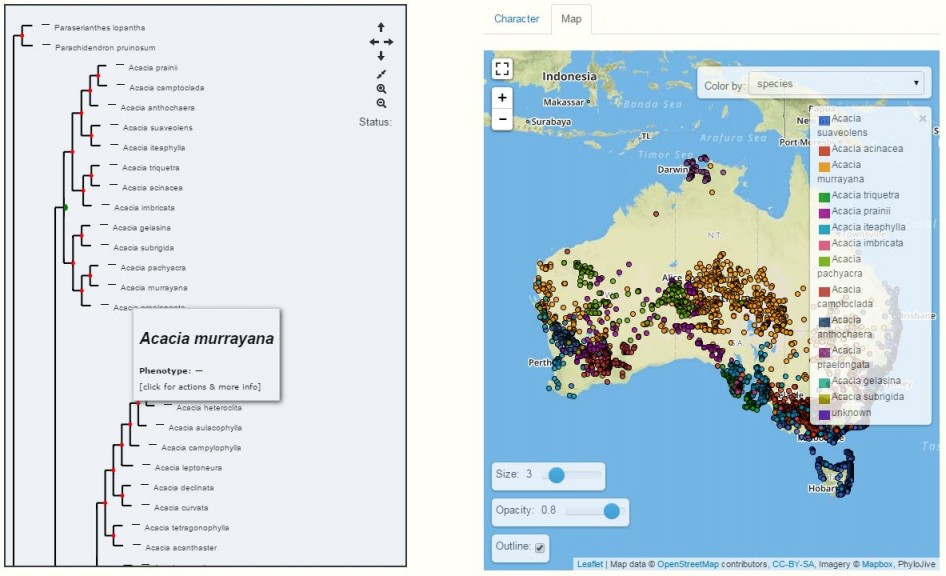Enter fullscreen map mode
The image size is (946, 576).
[x=502, y=68]
